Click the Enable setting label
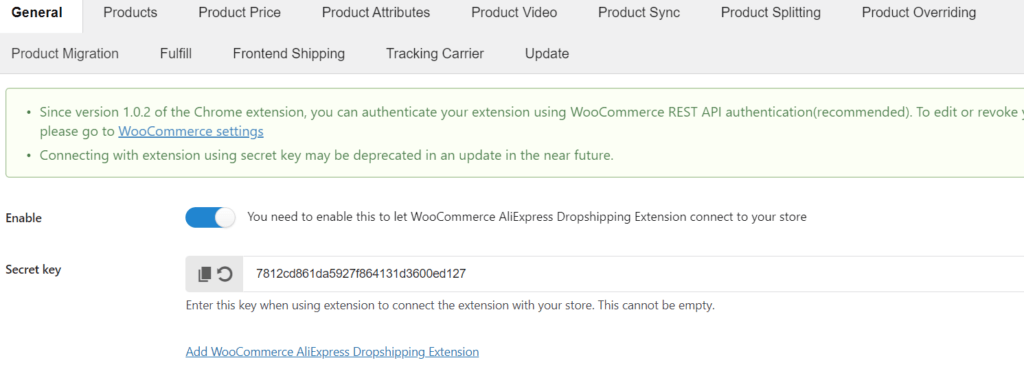The height and width of the screenshot is (369, 1024). [24, 218]
